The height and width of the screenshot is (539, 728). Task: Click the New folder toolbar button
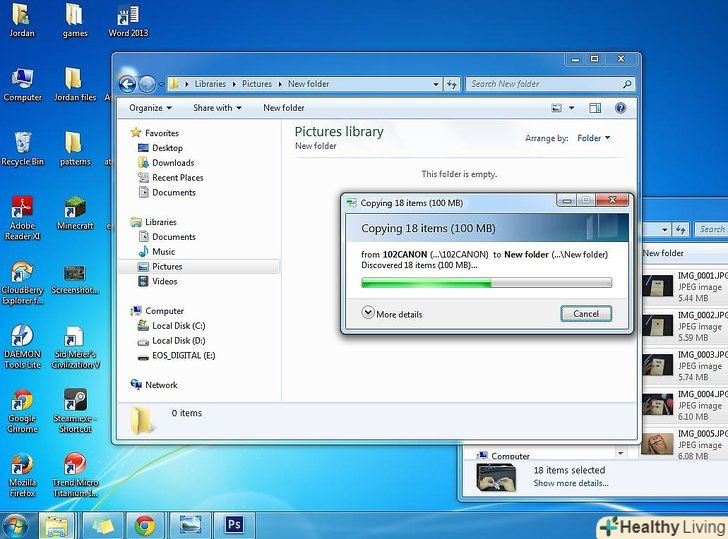coord(284,108)
